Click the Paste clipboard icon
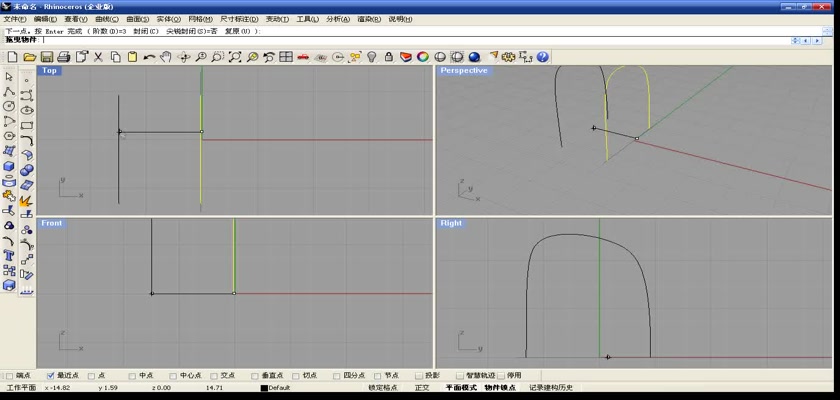Viewport: 840px width, 400px height. tap(132, 57)
